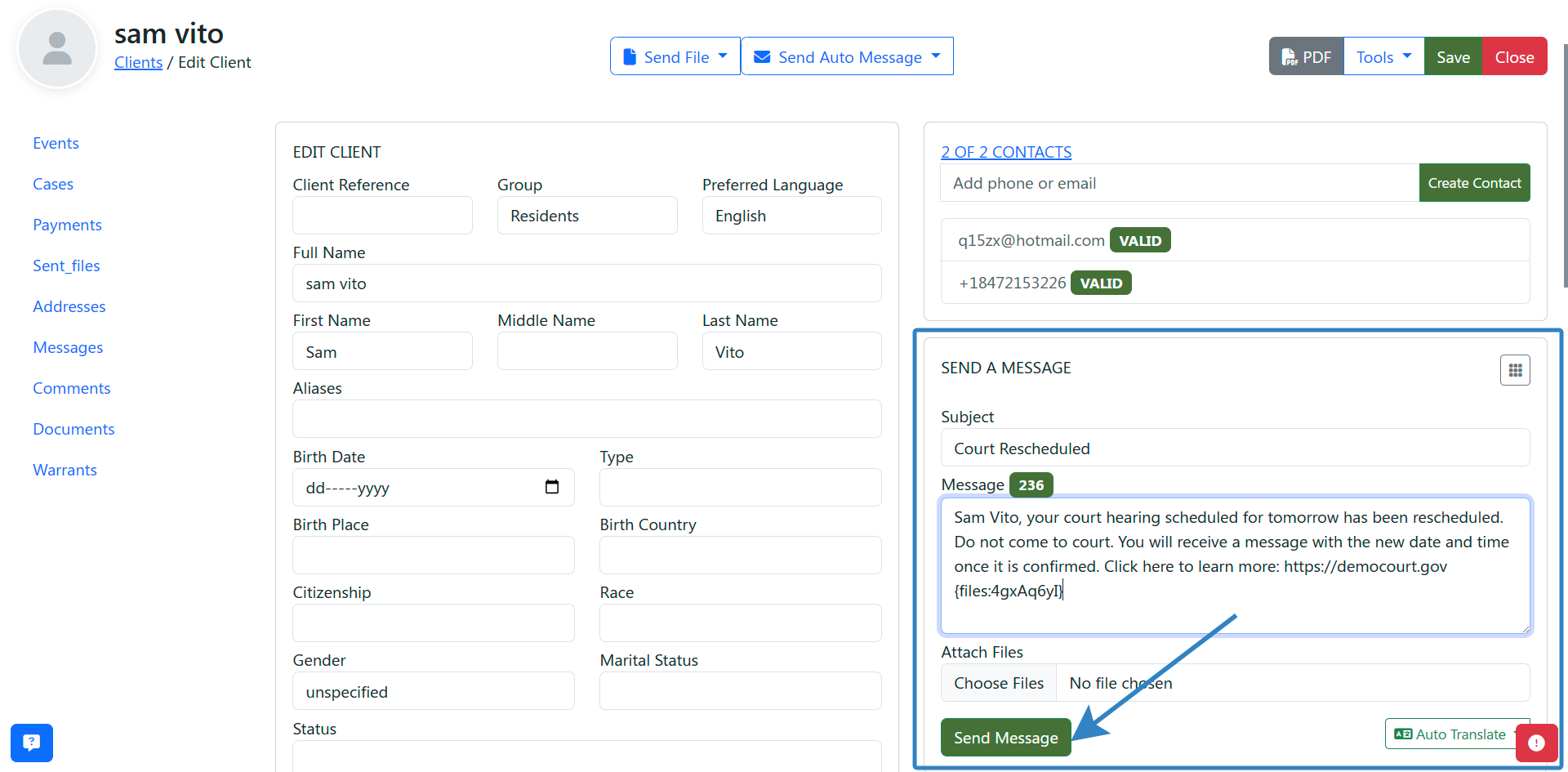Click the red alert notification icon

point(1536,743)
